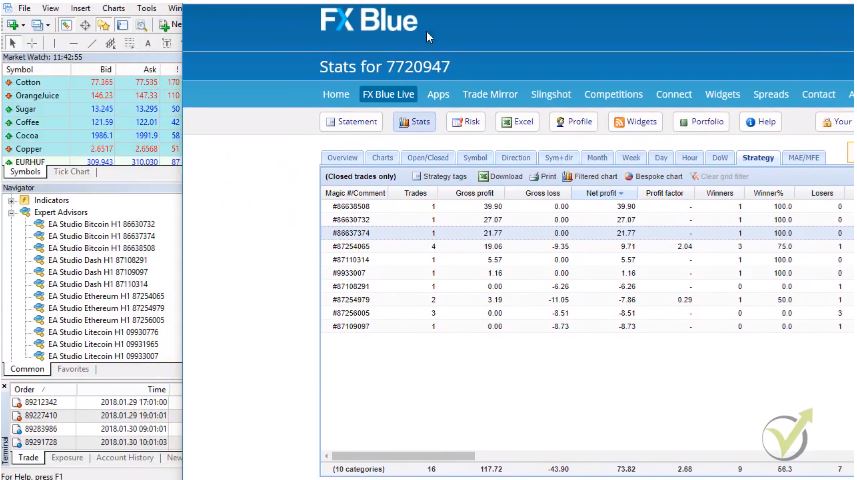Click the Risk button
This screenshot has width=857, height=480.
[x=466, y=122]
